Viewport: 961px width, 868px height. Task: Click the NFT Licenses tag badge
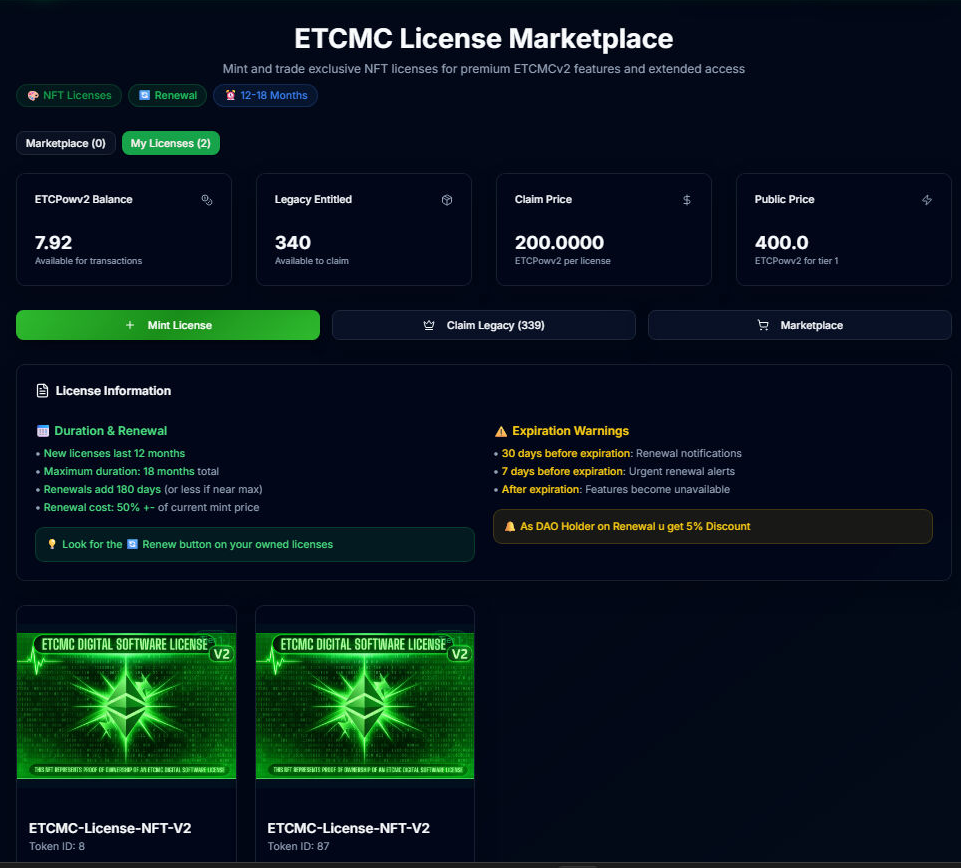pyautogui.click(x=70, y=96)
